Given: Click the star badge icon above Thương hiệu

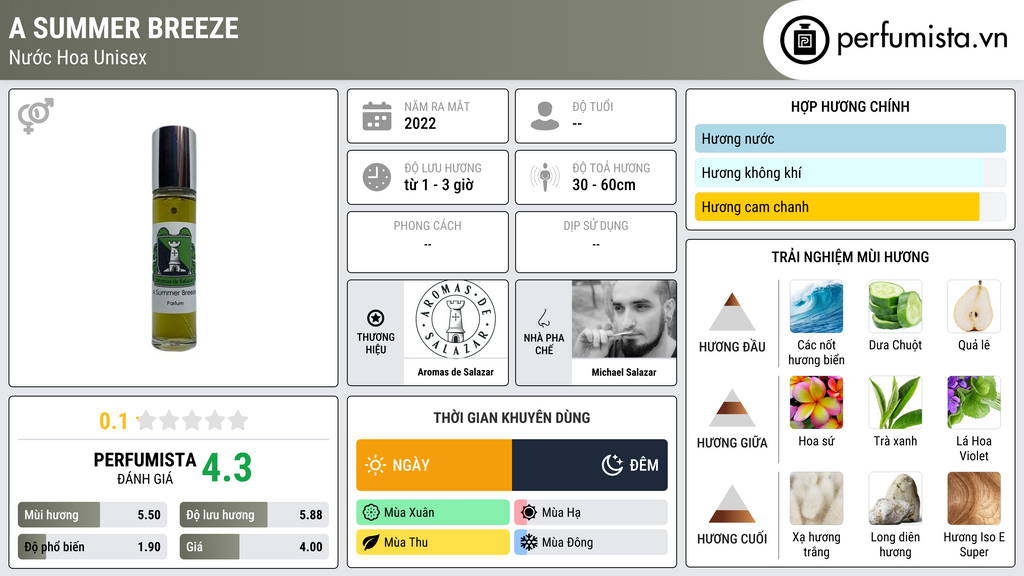Looking at the screenshot, I should pos(376,318).
